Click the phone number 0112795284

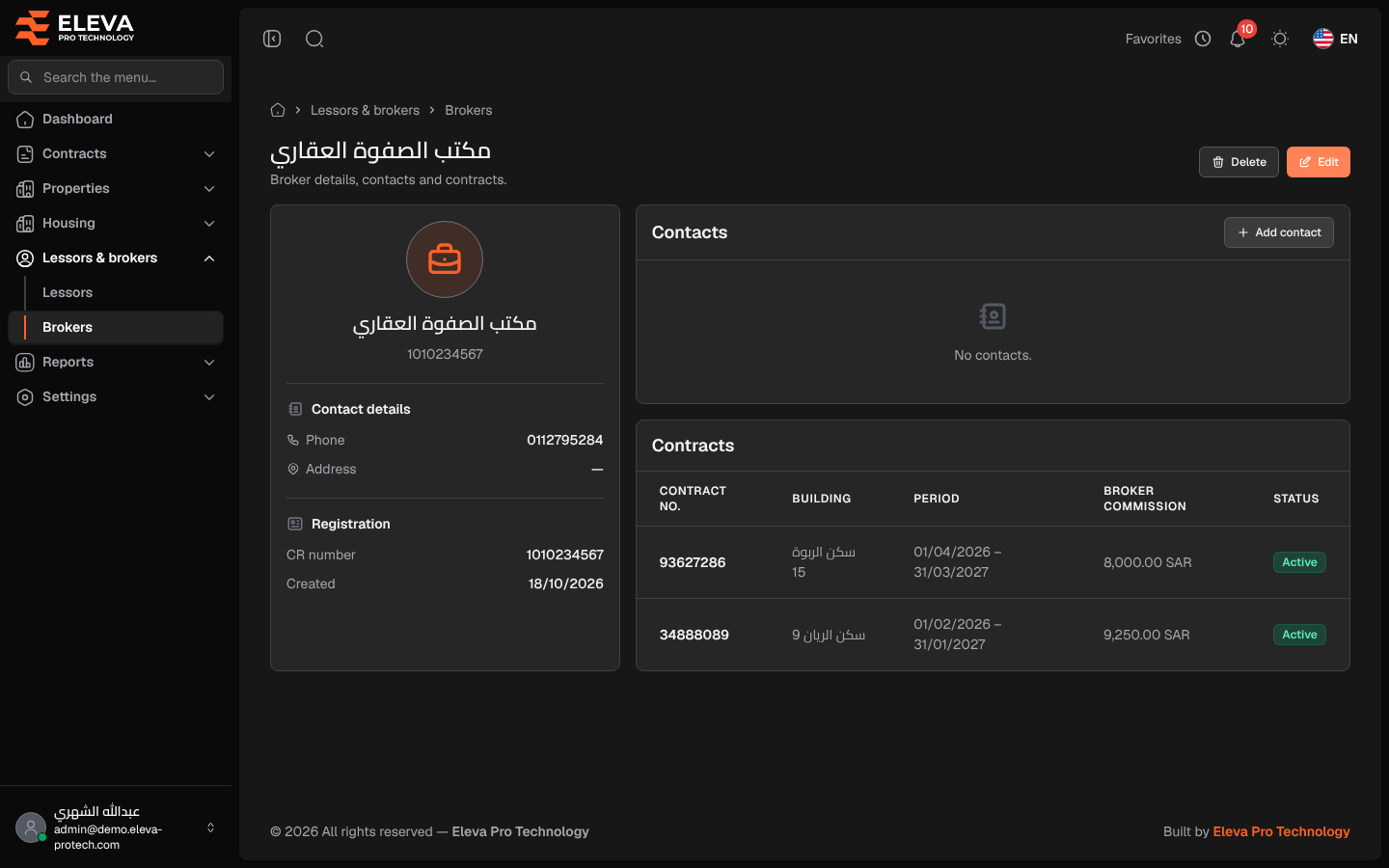(565, 440)
